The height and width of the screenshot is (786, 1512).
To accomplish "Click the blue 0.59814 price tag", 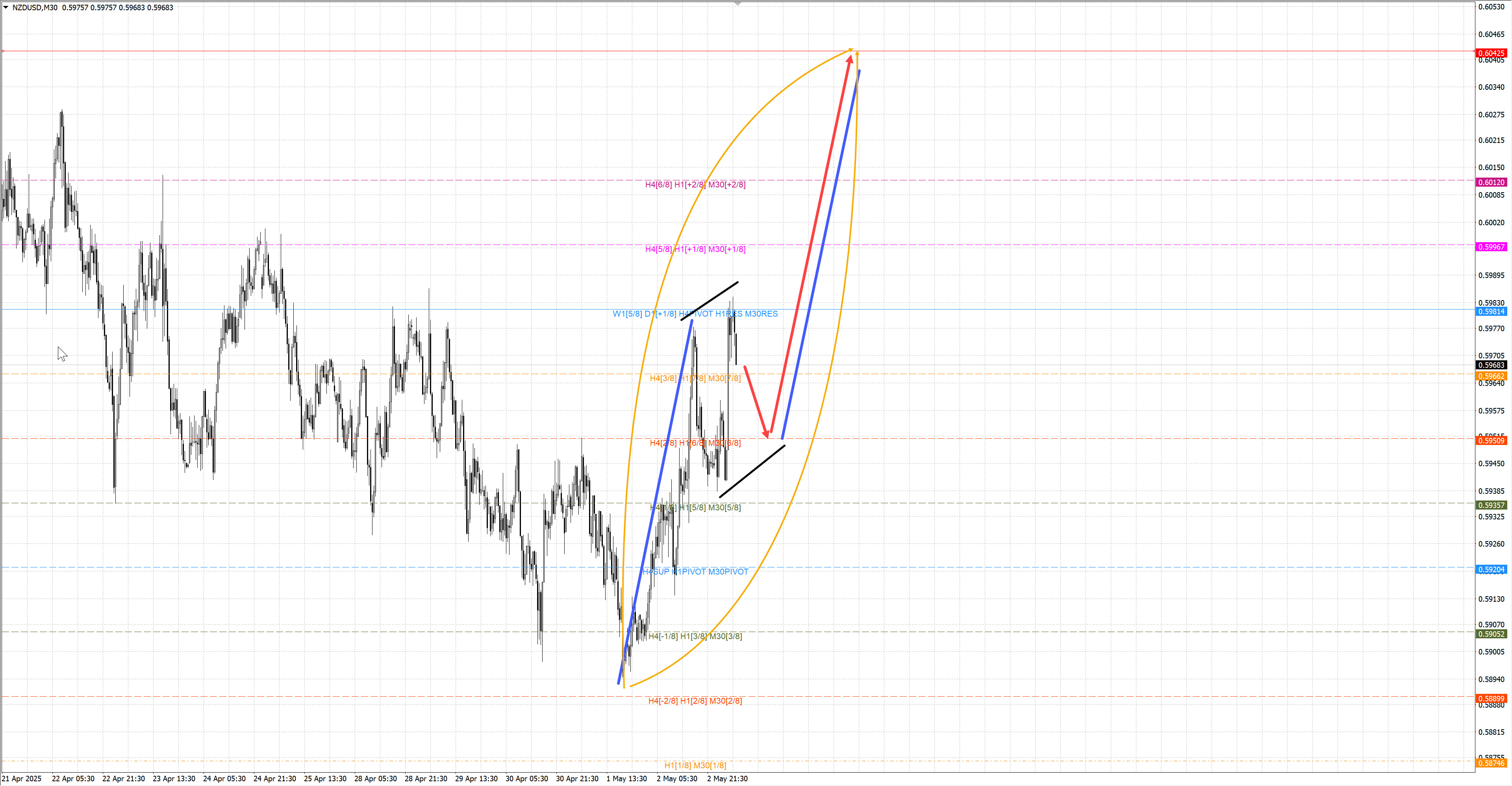I will [x=1491, y=312].
